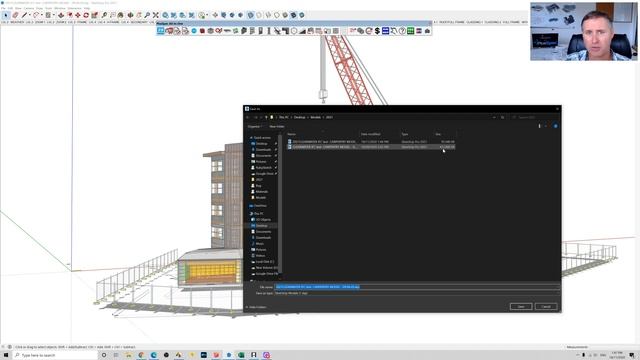Viewport: 640px width, 360px height.
Task: Click the Zoom Extents tool
Action: 156,15
